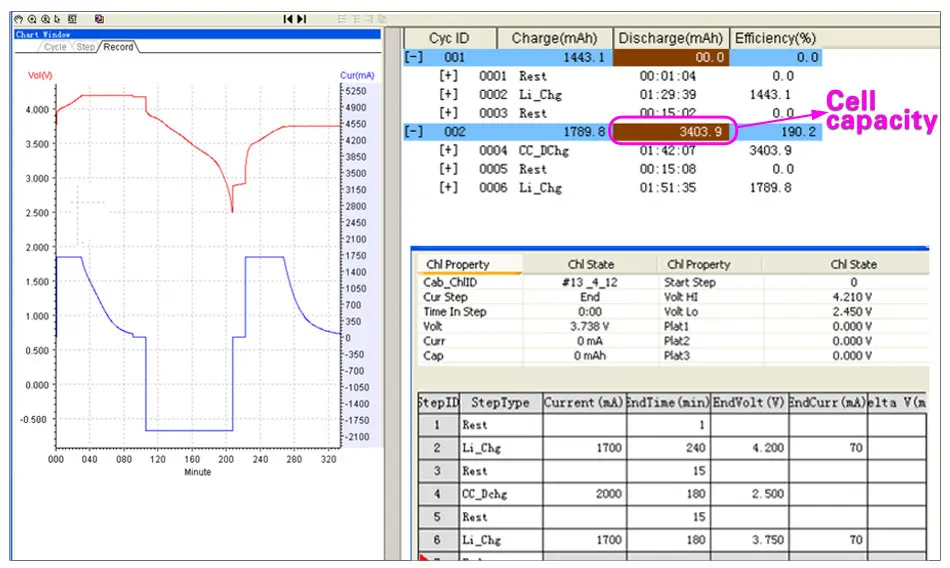
Task: Click the Discharge(mAh) column header
Action: [x=671, y=38]
